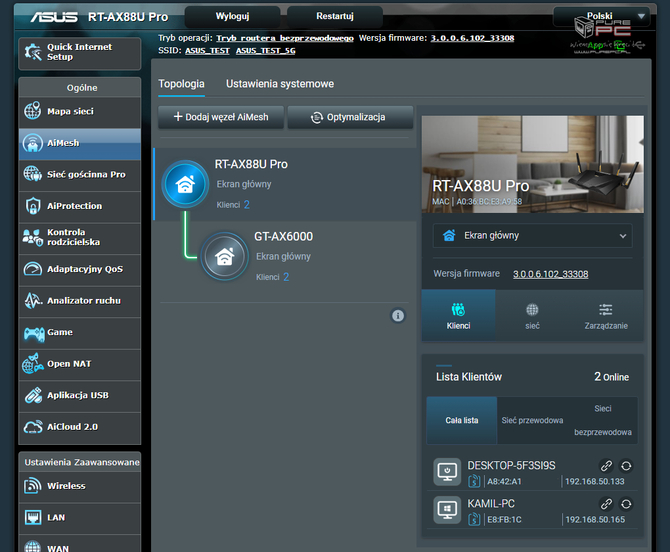Select the Cała lista filter

click(x=462, y=420)
